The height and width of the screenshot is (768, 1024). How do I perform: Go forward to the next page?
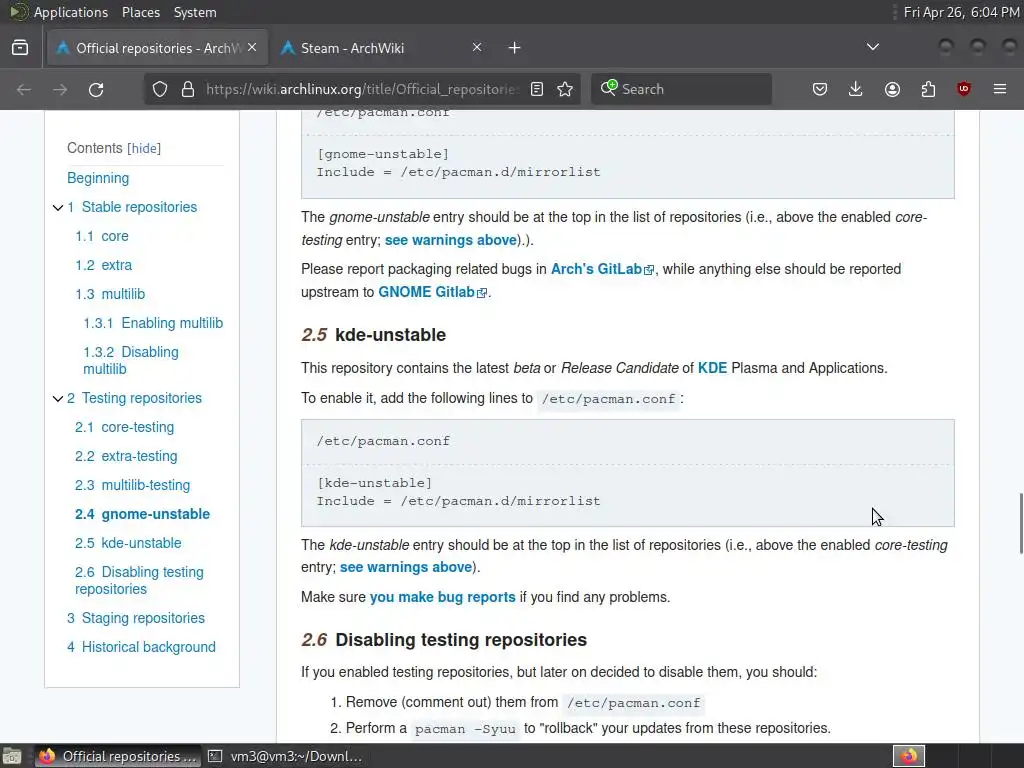tap(60, 89)
